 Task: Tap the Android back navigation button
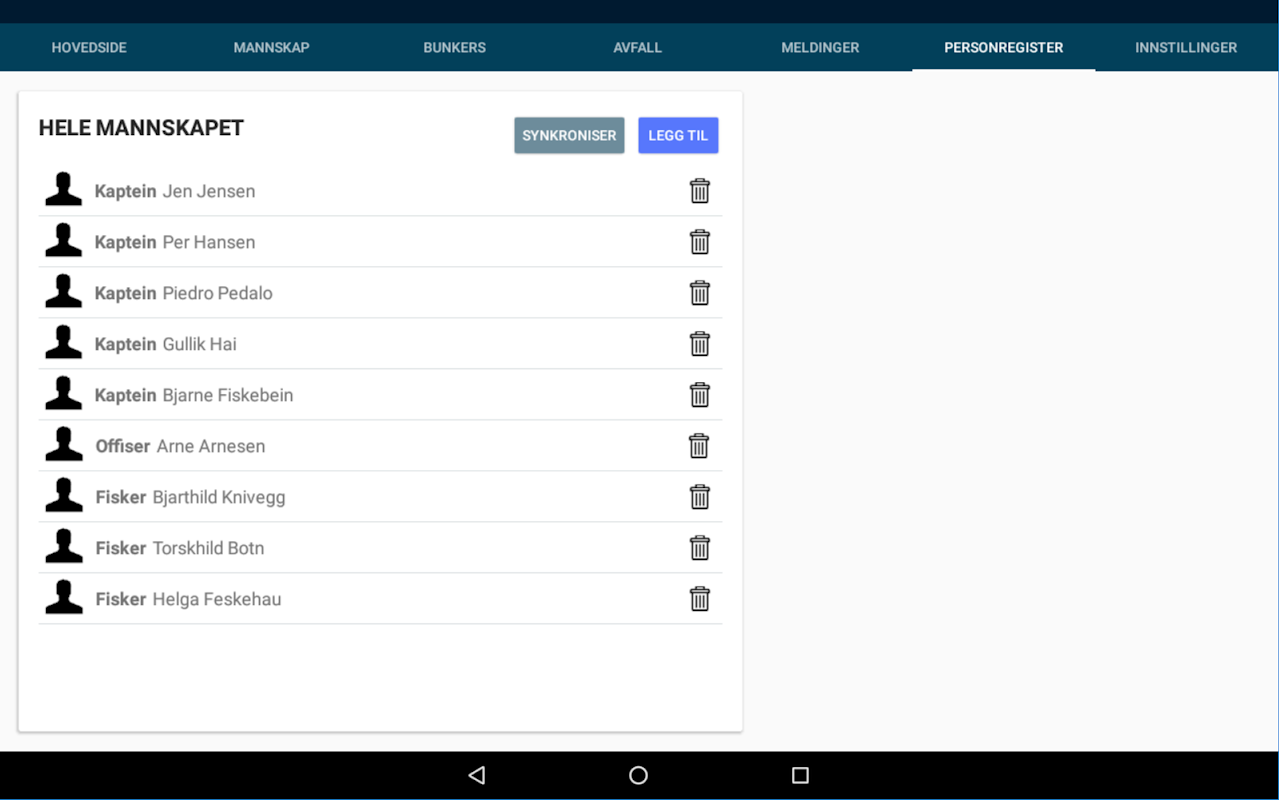coord(477,775)
